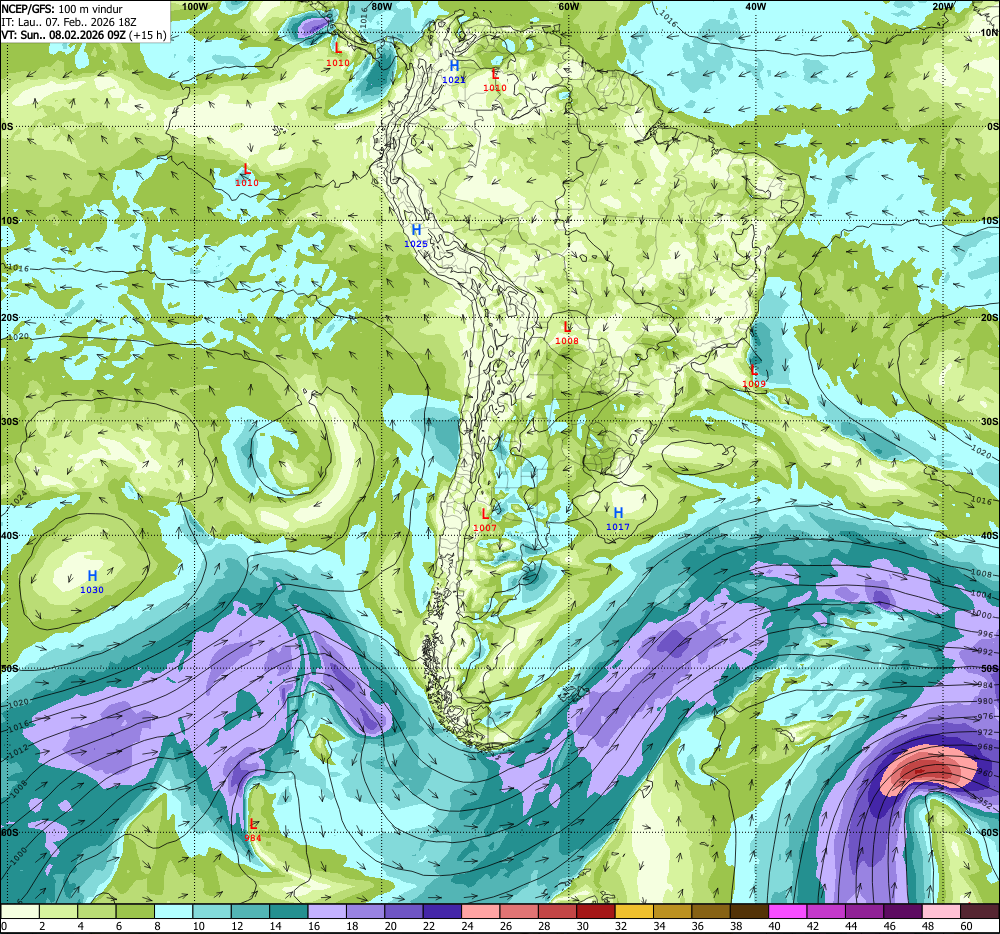Click the 'IT: Lau.. 07. Feb.. 2026 18Z' line
The width and height of the screenshot is (1000, 934).
coord(69,22)
